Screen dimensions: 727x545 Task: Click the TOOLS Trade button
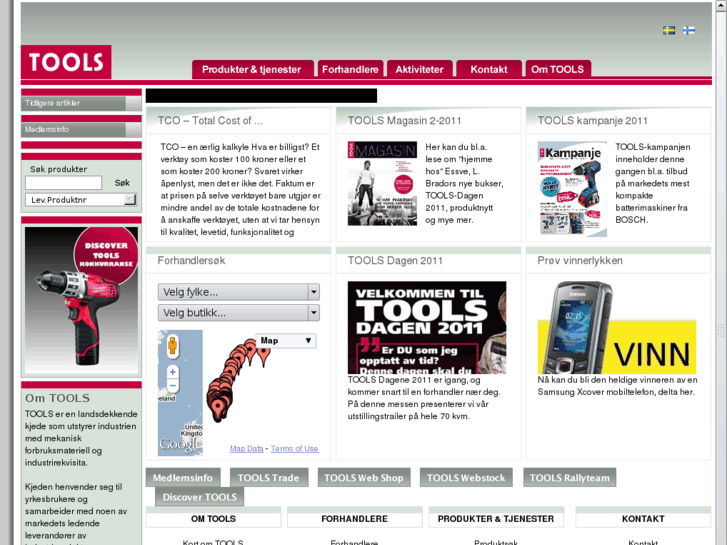(268, 478)
